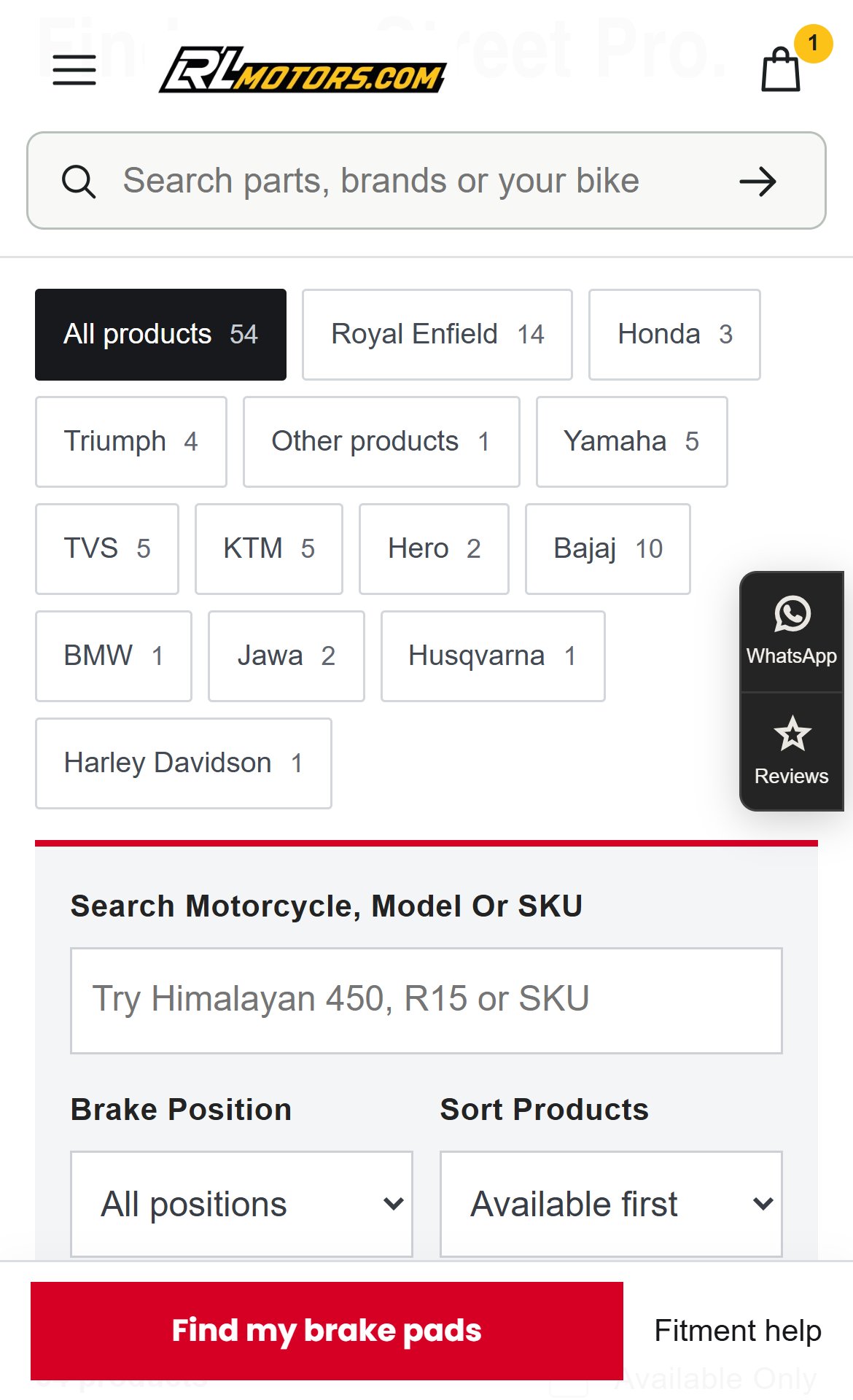Open the Brake Position dropdown
Viewport: 853px width, 1400px height.
pyautogui.click(x=241, y=1204)
